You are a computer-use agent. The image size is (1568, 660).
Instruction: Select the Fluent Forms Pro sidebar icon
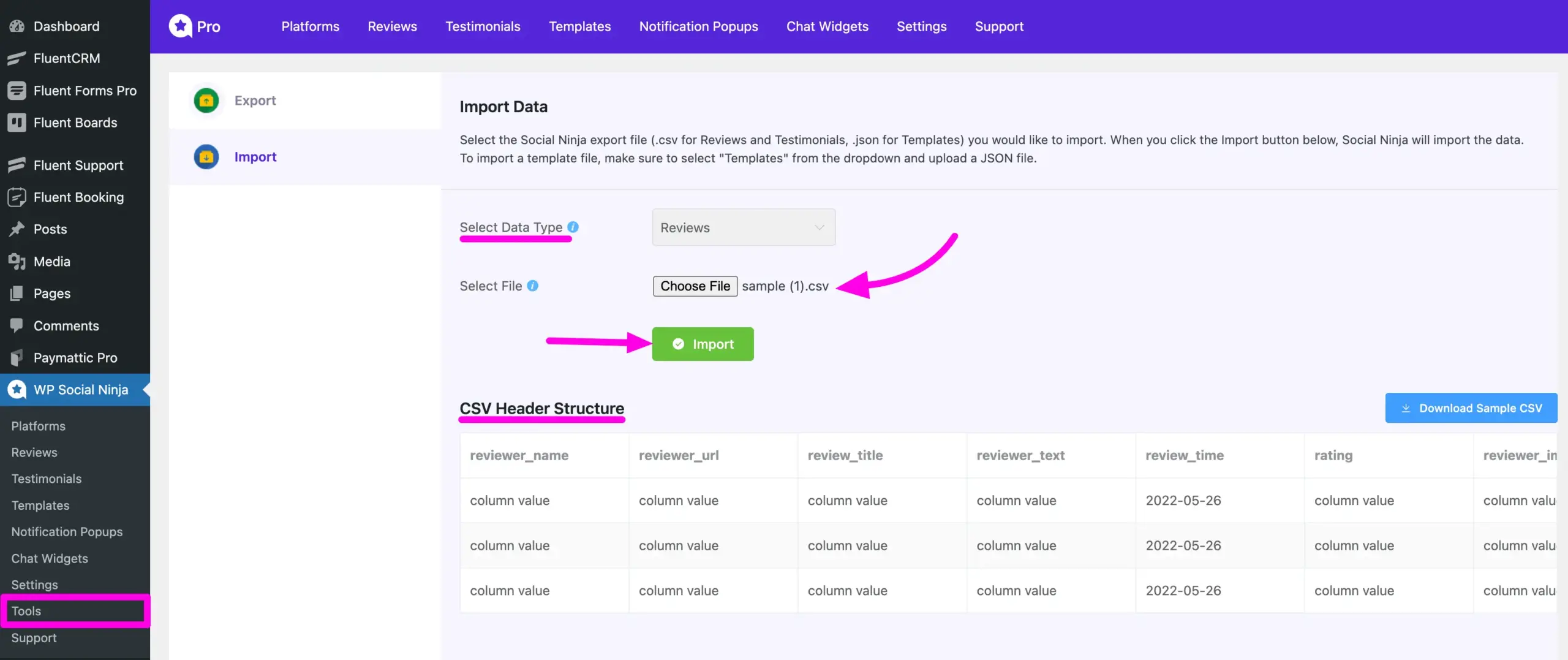pyautogui.click(x=17, y=90)
